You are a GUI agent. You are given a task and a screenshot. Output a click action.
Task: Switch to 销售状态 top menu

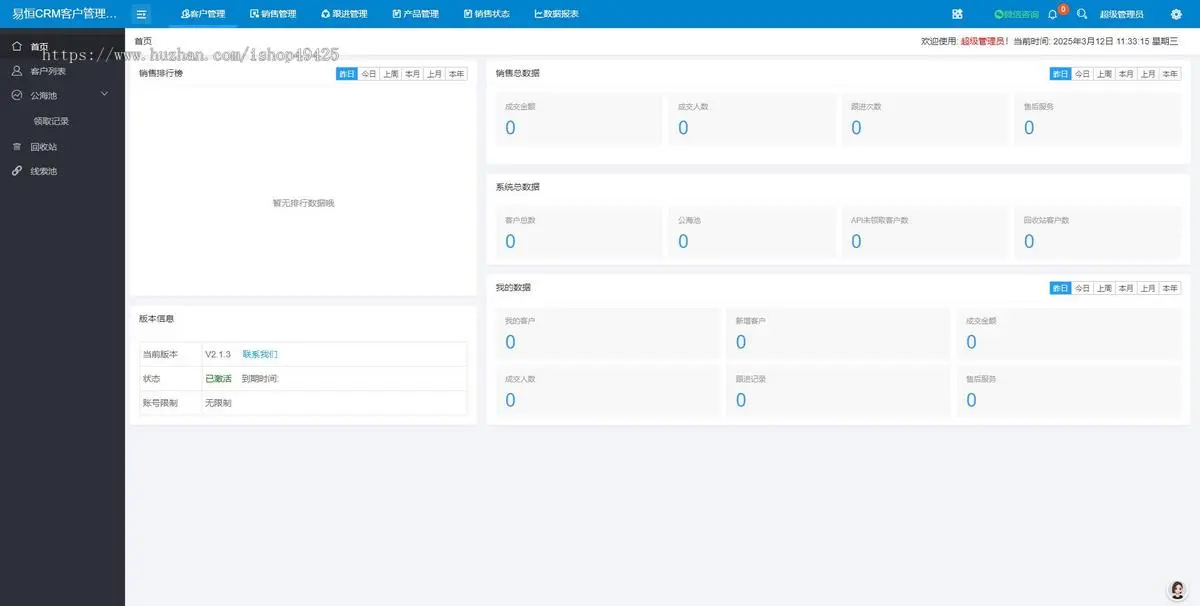487,14
